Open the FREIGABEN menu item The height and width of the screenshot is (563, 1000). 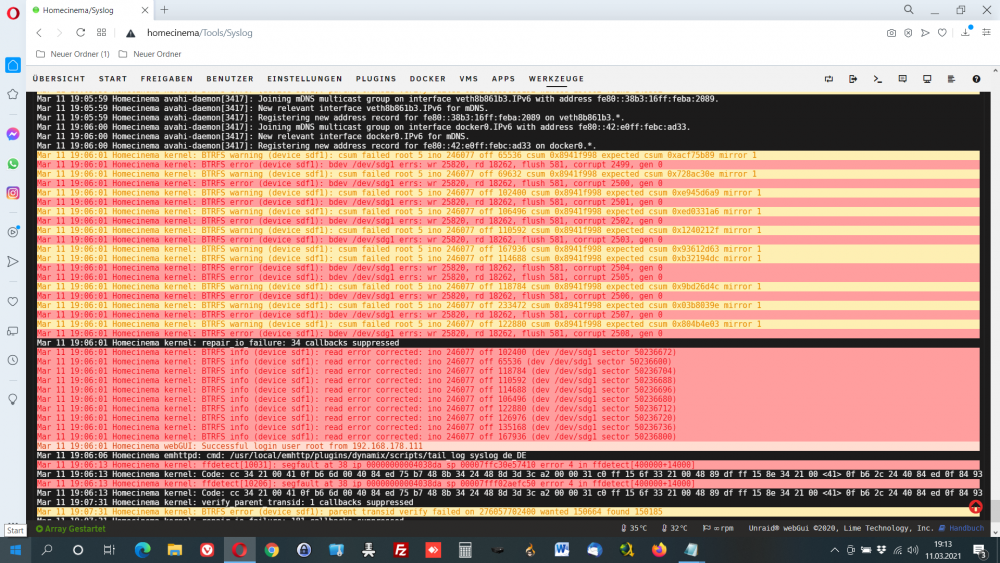tap(166, 79)
